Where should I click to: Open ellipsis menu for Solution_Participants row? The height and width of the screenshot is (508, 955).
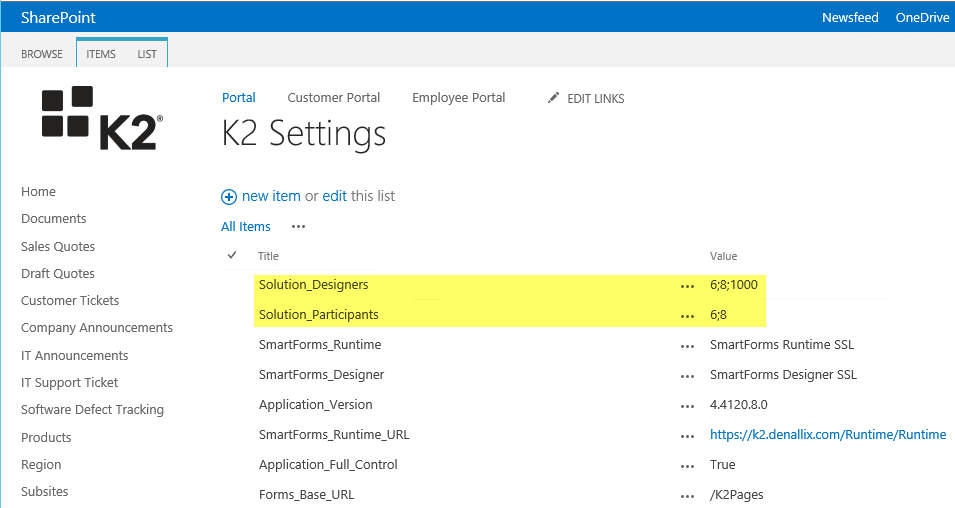pyautogui.click(x=687, y=316)
